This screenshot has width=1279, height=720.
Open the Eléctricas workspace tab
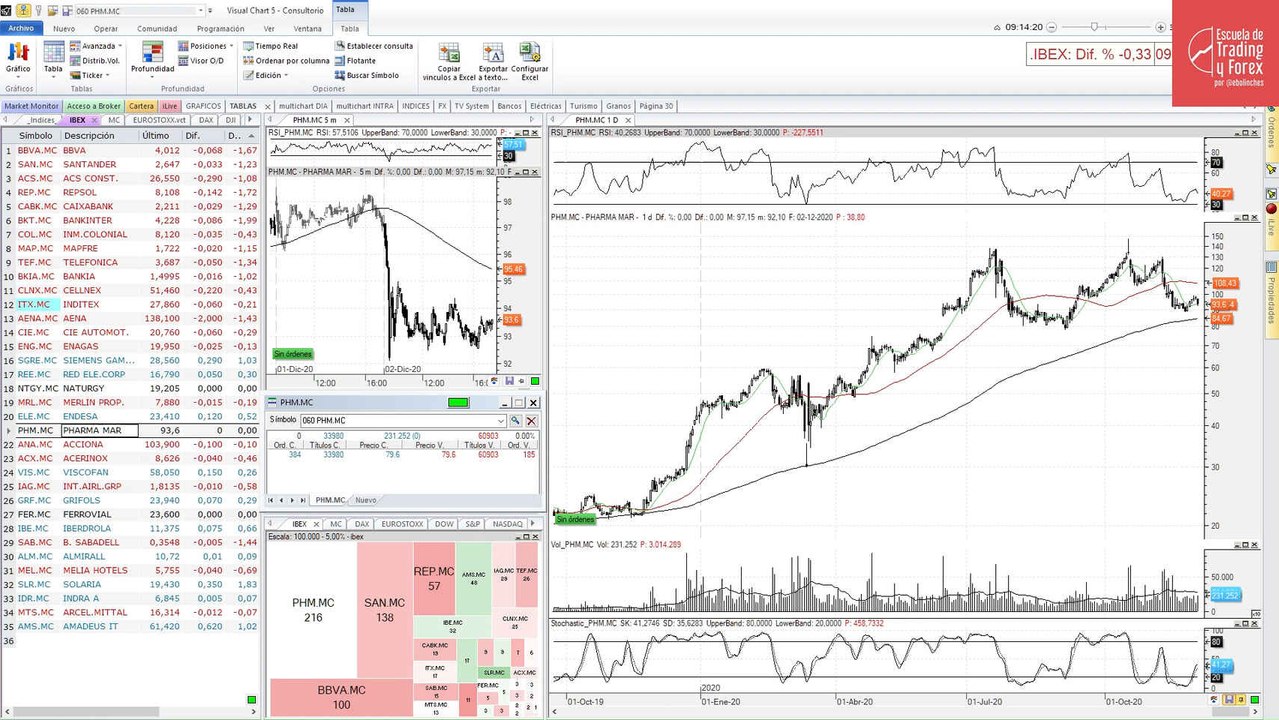546,106
